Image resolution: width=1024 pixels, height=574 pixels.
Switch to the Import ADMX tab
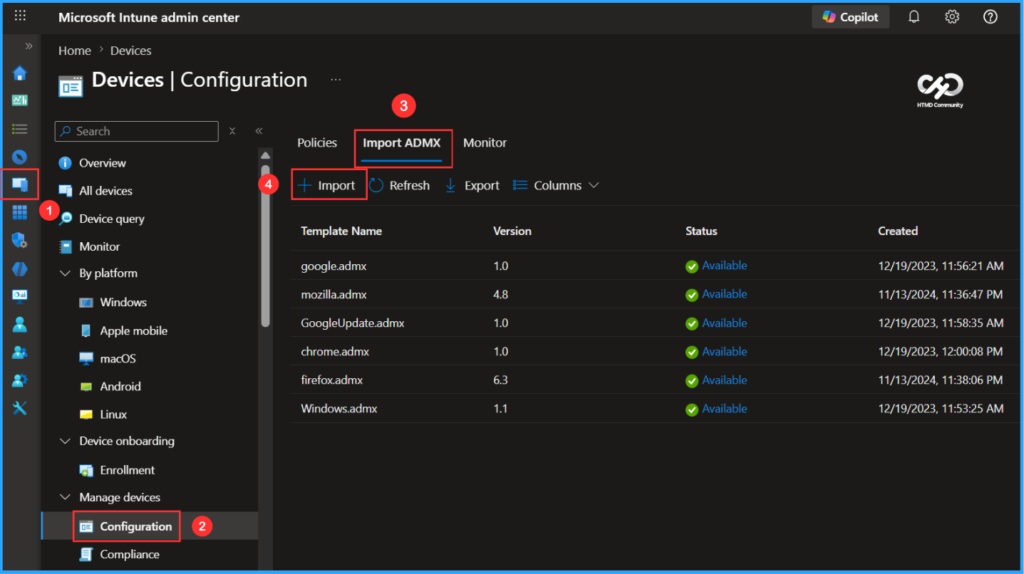pos(402,143)
